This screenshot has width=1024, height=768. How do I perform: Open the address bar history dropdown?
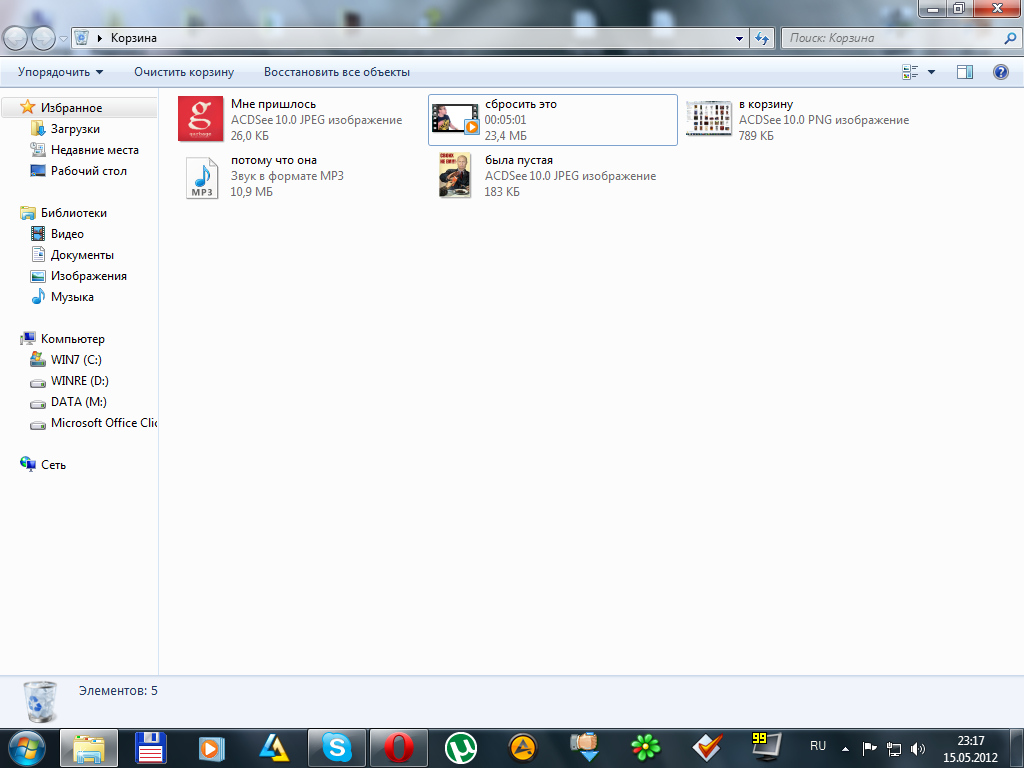click(740, 38)
